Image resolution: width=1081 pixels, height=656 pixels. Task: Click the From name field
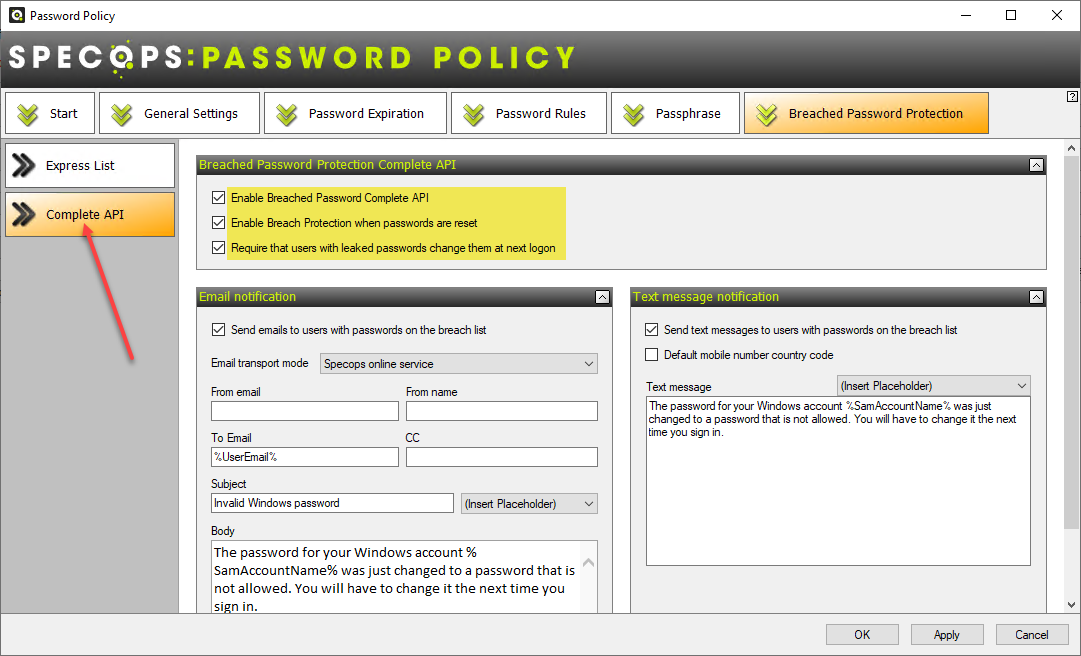[501, 411]
